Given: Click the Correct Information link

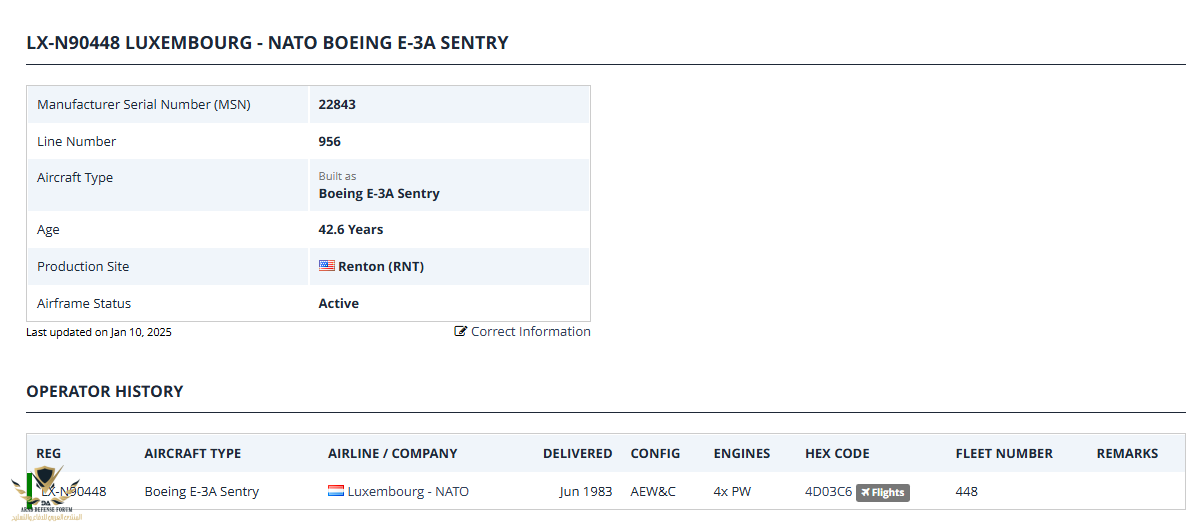Looking at the screenshot, I should coord(522,331).
